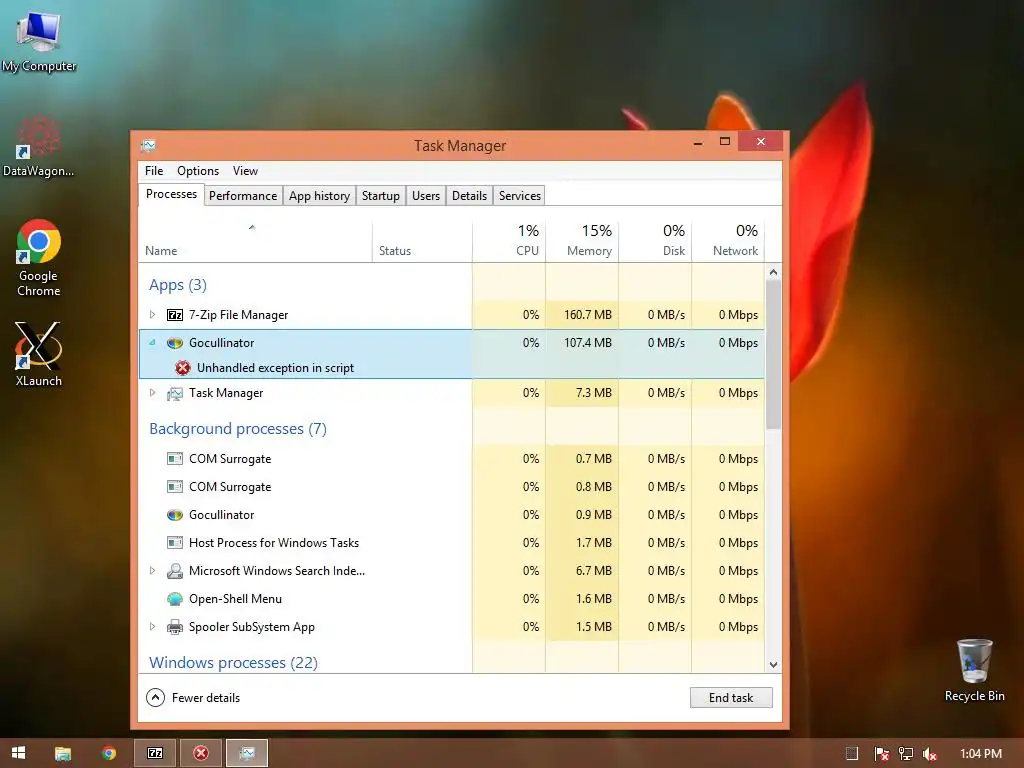Viewport: 1024px width, 768px height.
Task: Launch Google Chrome from the desktop
Action: 39,257
